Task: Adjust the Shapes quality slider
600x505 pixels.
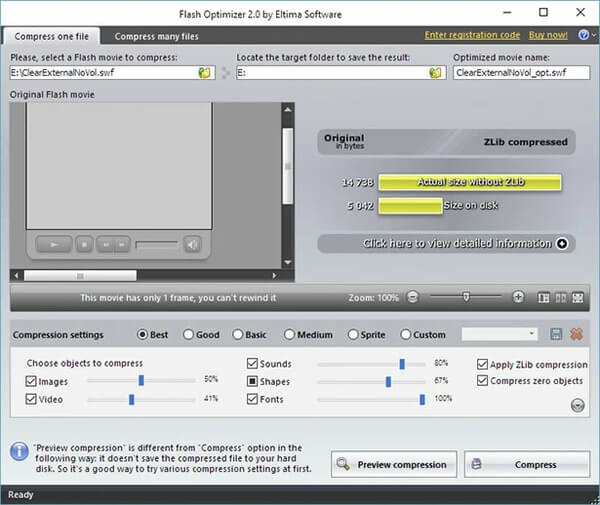Action: point(388,382)
